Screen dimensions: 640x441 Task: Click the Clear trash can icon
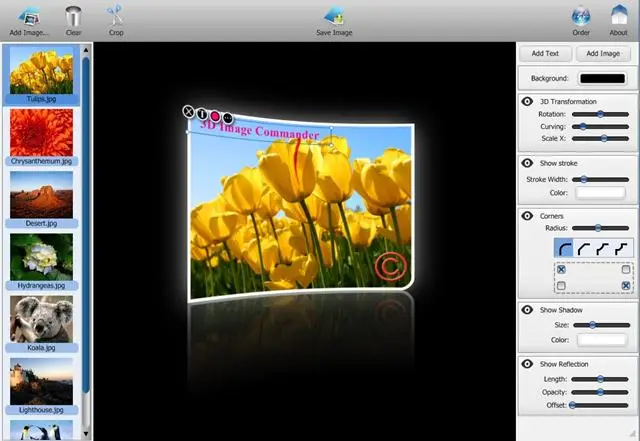coord(73,16)
